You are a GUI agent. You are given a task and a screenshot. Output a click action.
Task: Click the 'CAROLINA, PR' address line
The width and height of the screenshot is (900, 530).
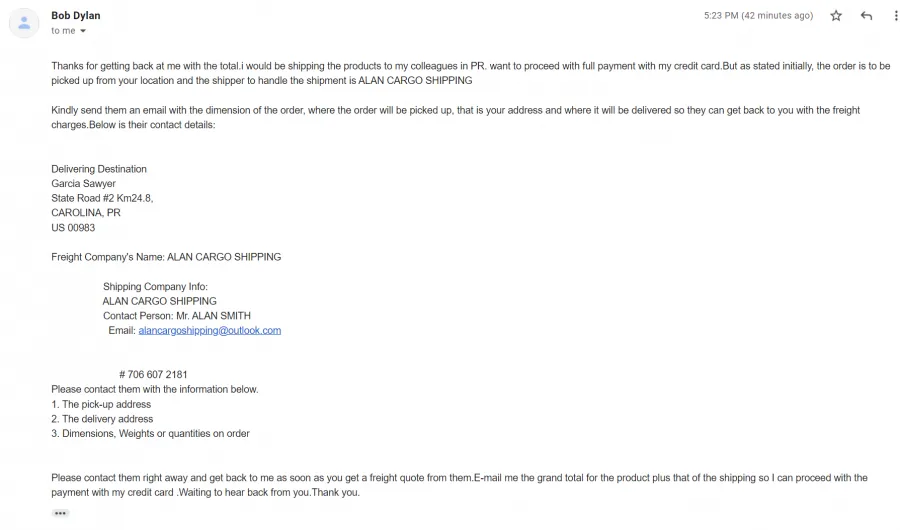[x=86, y=213]
